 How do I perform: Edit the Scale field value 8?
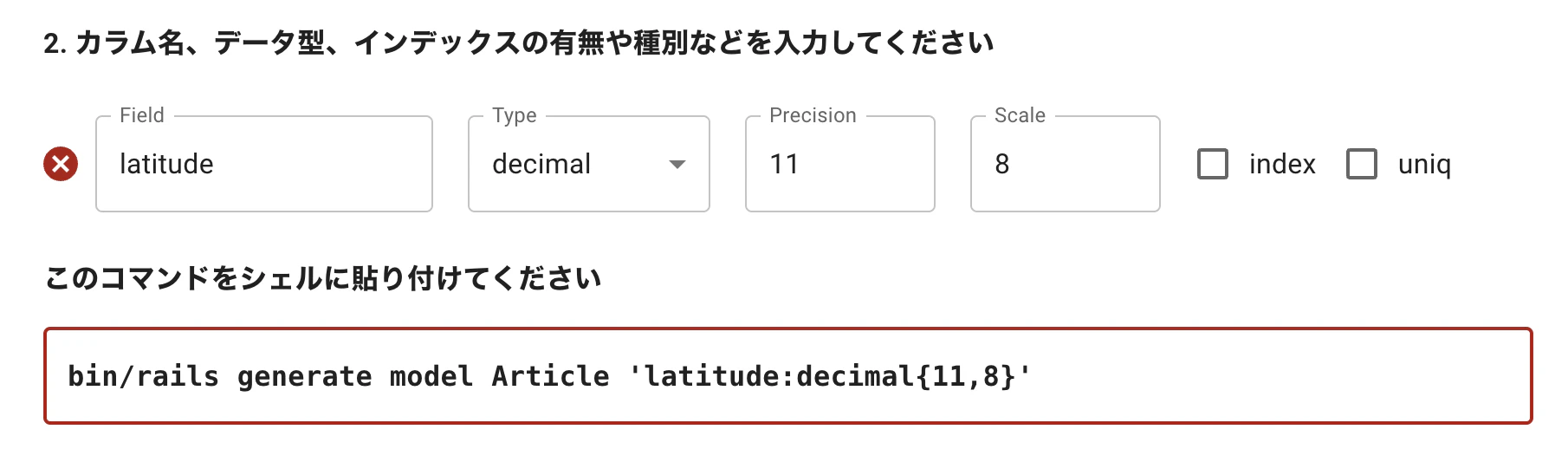point(1066,164)
